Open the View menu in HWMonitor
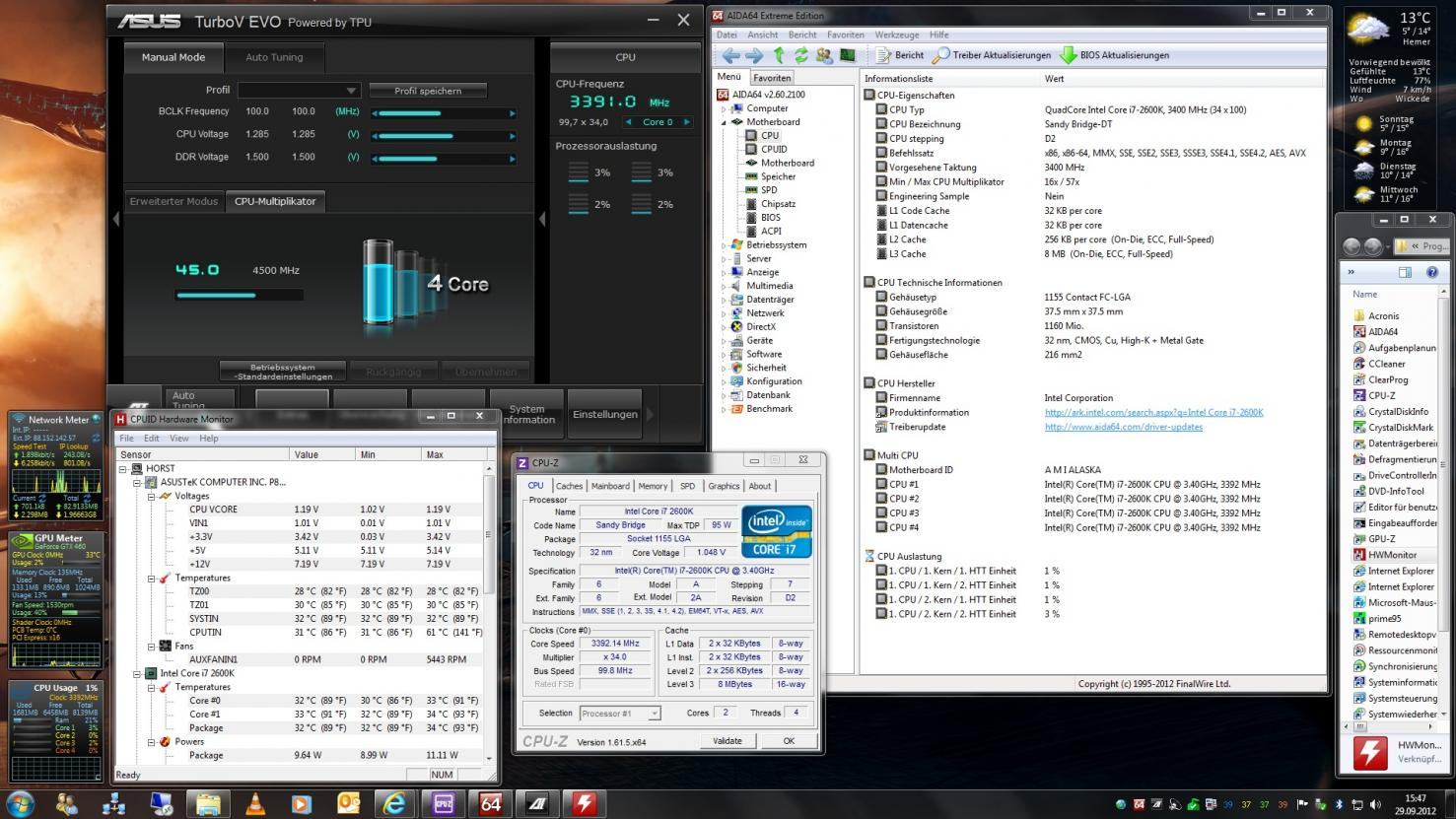The image size is (1456, 819). tap(178, 438)
